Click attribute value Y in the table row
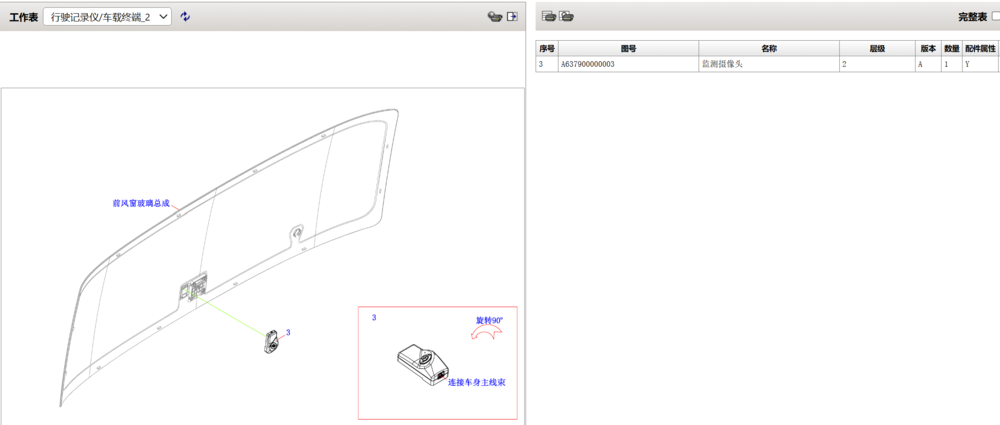Image resolution: width=1000 pixels, height=425 pixels. pyautogui.click(x=980, y=64)
